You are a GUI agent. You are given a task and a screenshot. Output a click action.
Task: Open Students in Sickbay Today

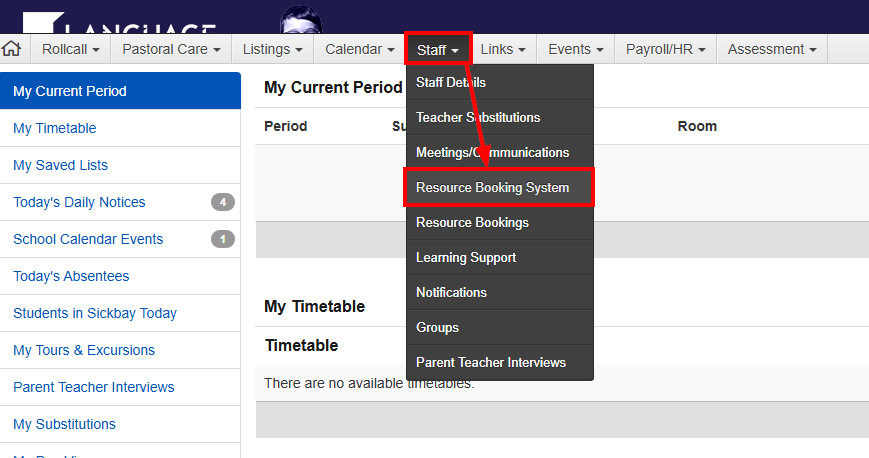tap(95, 313)
